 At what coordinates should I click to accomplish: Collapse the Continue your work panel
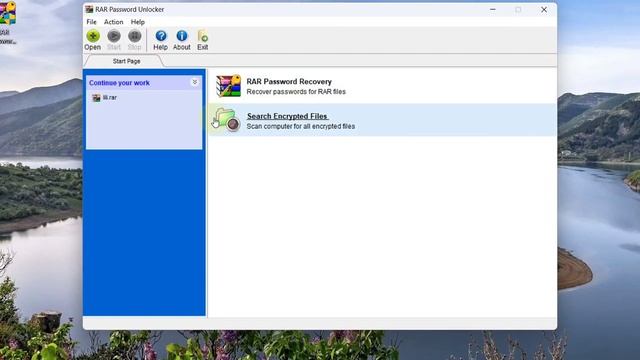195,82
